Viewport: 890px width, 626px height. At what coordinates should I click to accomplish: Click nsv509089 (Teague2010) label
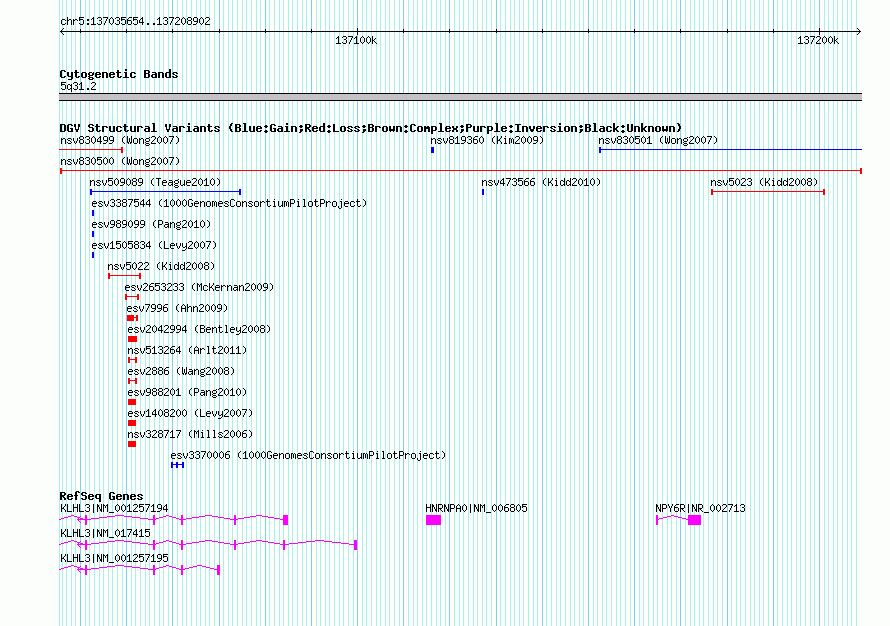[155, 182]
